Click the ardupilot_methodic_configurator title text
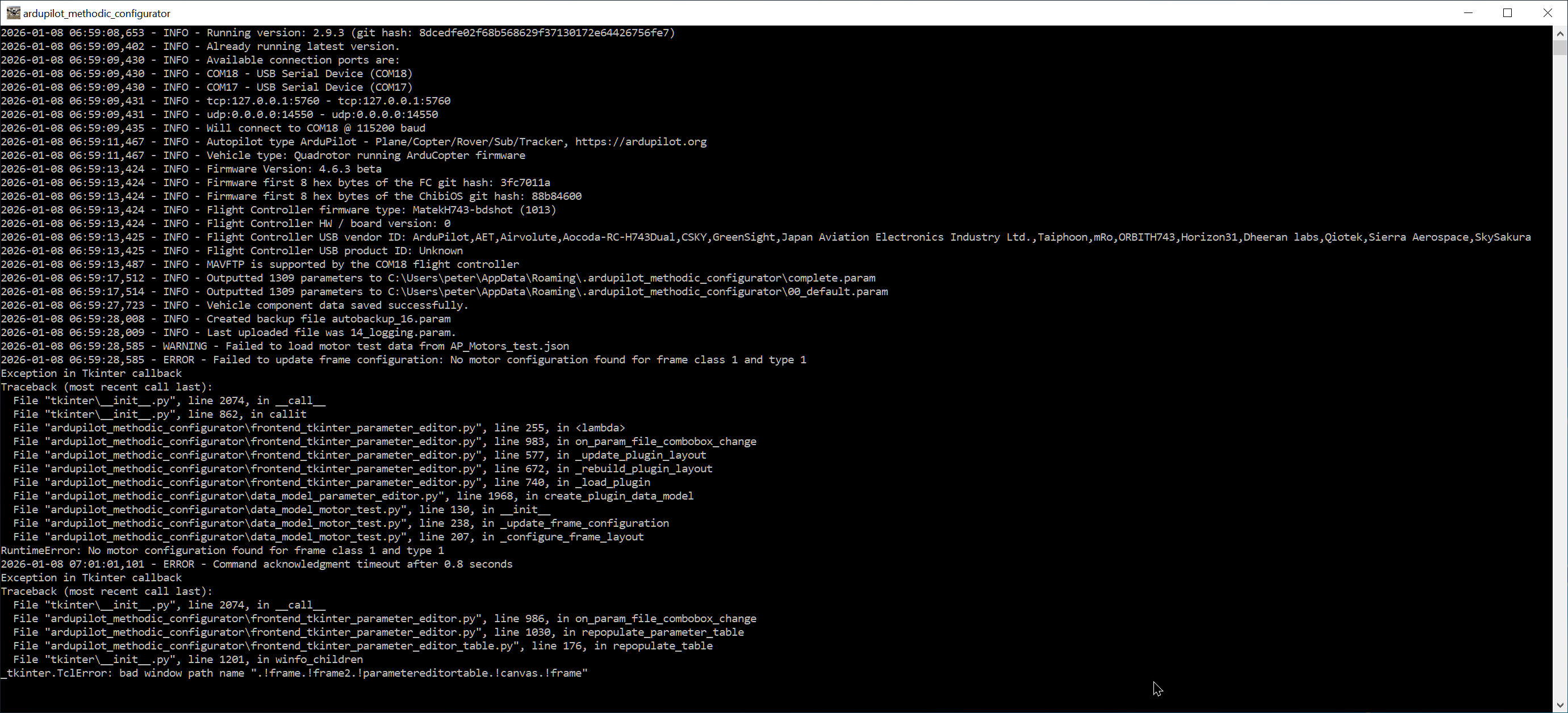This screenshot has height=713, width=1568. click(97, 14)
